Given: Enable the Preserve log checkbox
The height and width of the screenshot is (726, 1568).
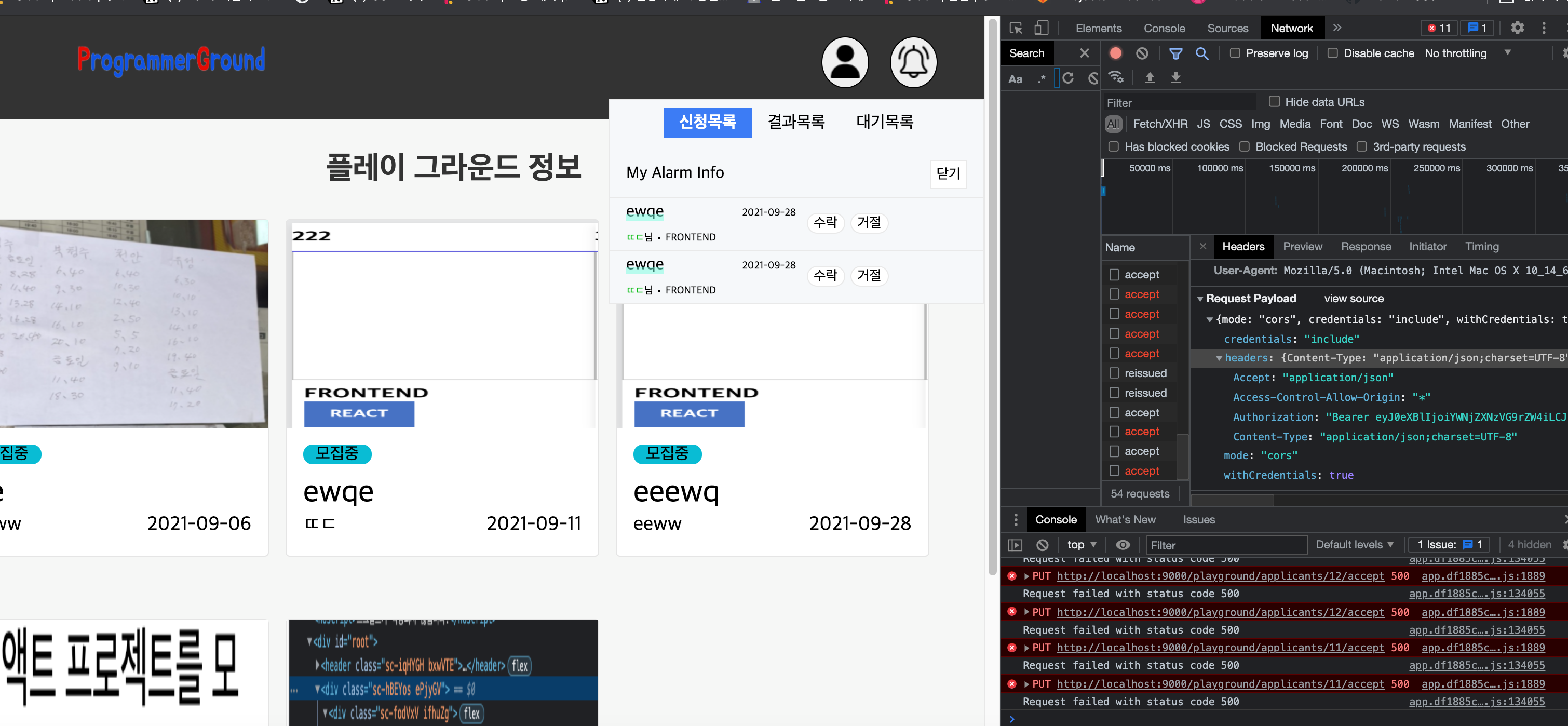Looking at the screenshot, I should click(1235, 53).
